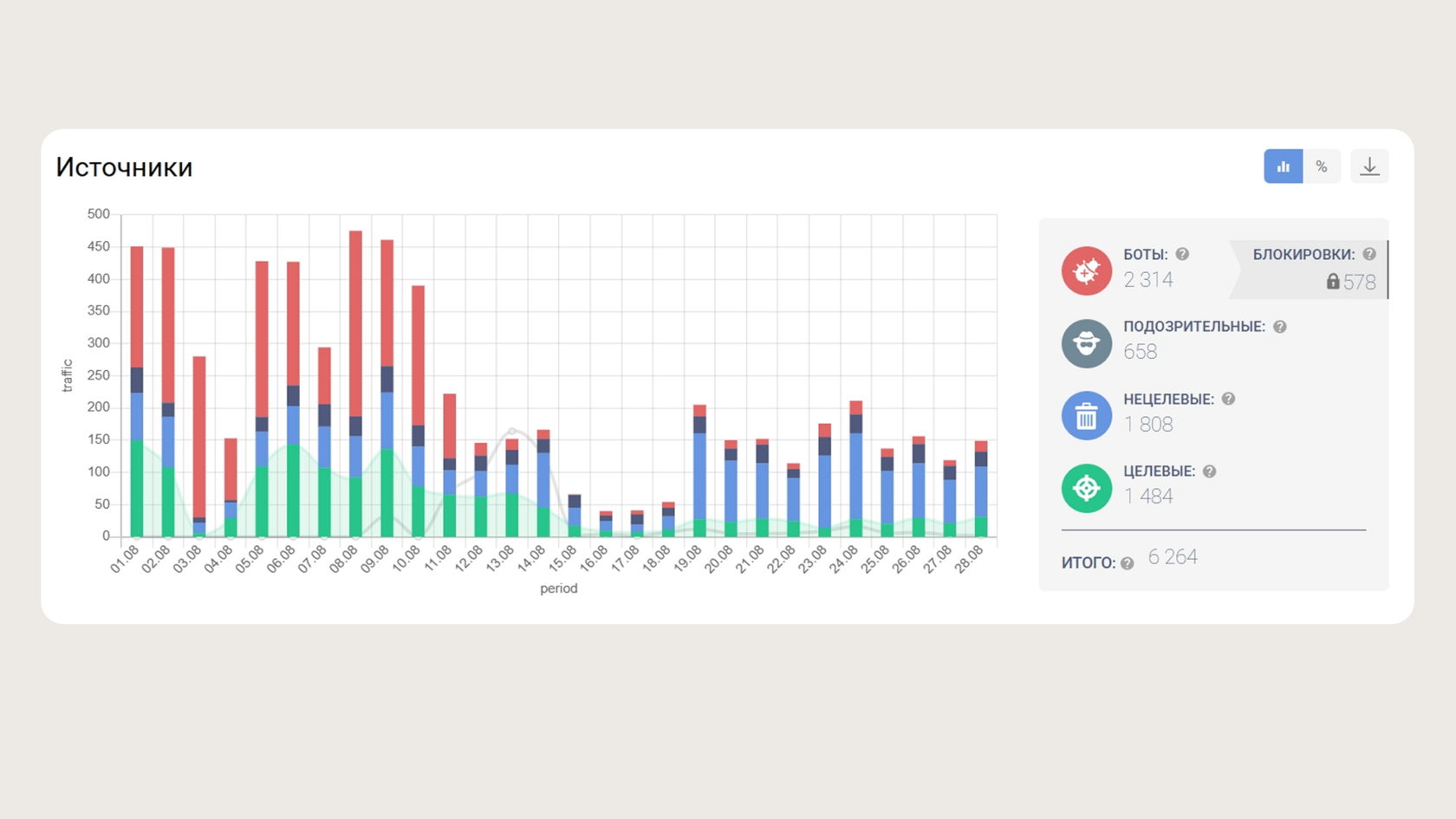Click the 15.08 axis date label
This screenshot has width=1456, height=819.
click(x=562, y=559)
